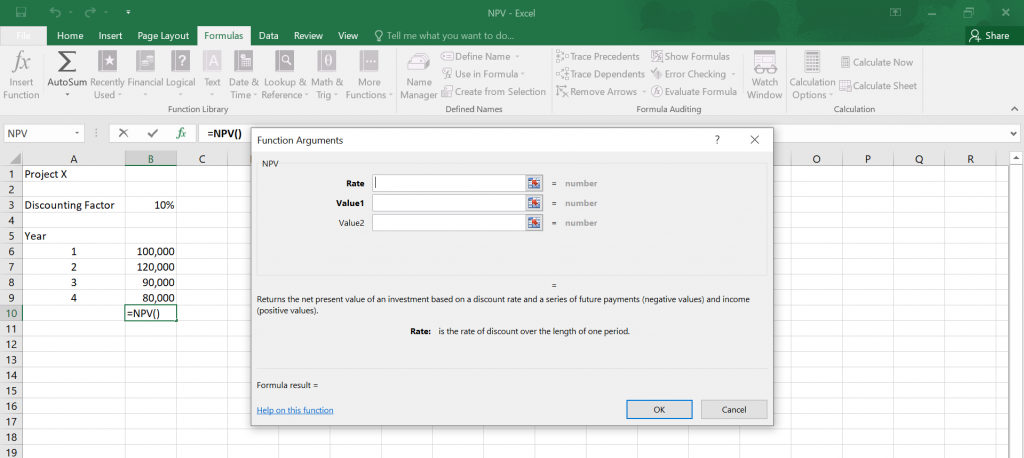
Task: Confirm the dialog with OK
Action: [x=659, y=410]
